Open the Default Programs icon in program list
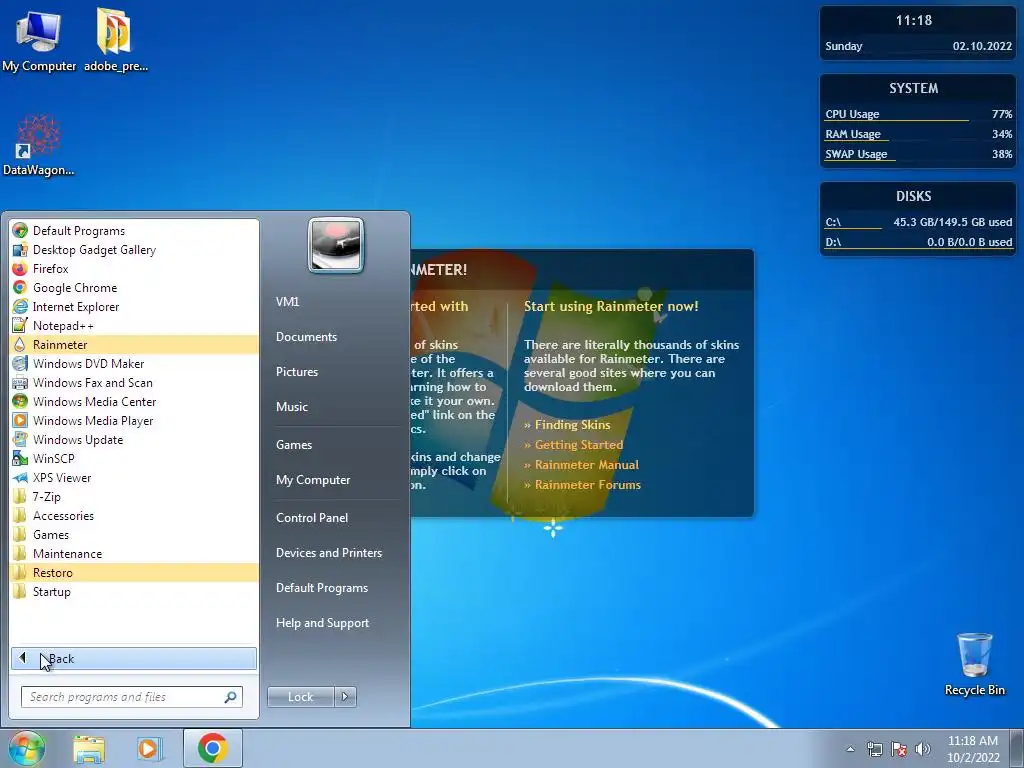 [x=20, y=231]
